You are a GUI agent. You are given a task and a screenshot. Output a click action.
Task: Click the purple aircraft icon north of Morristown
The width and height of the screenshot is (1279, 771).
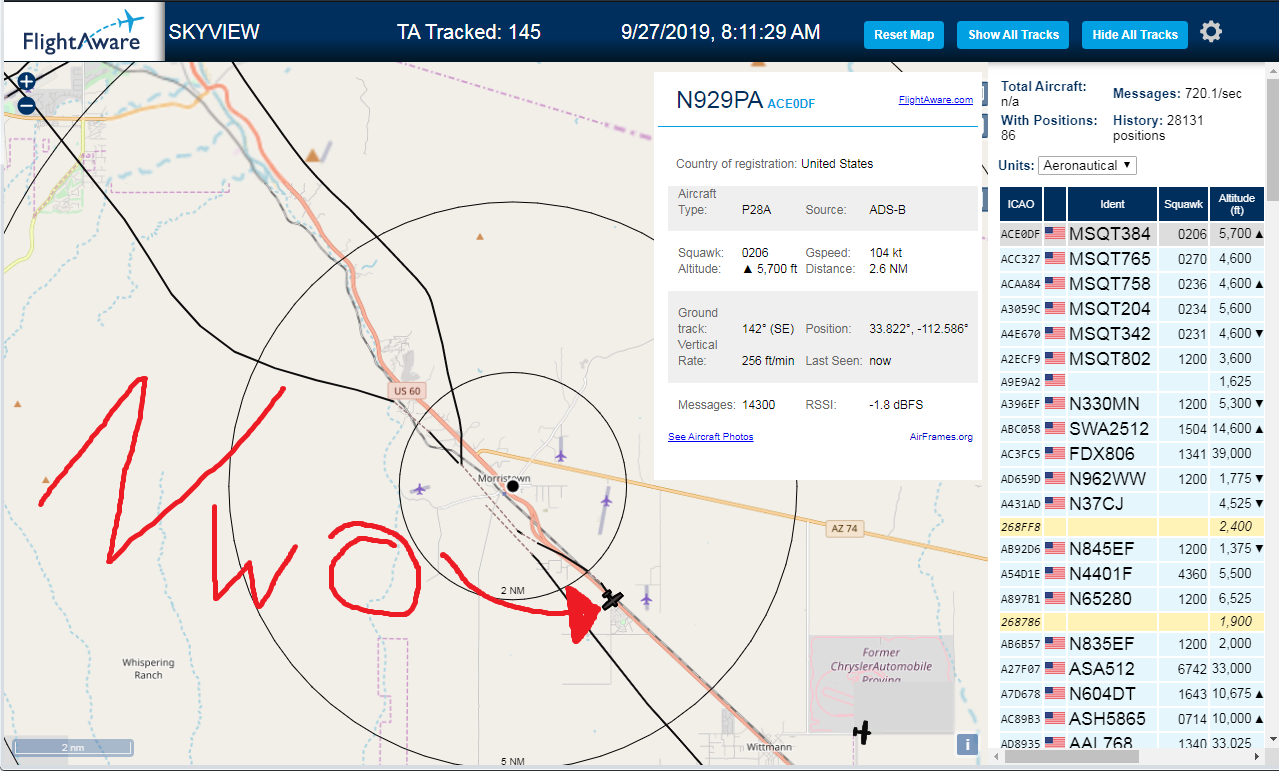[561, 455]
